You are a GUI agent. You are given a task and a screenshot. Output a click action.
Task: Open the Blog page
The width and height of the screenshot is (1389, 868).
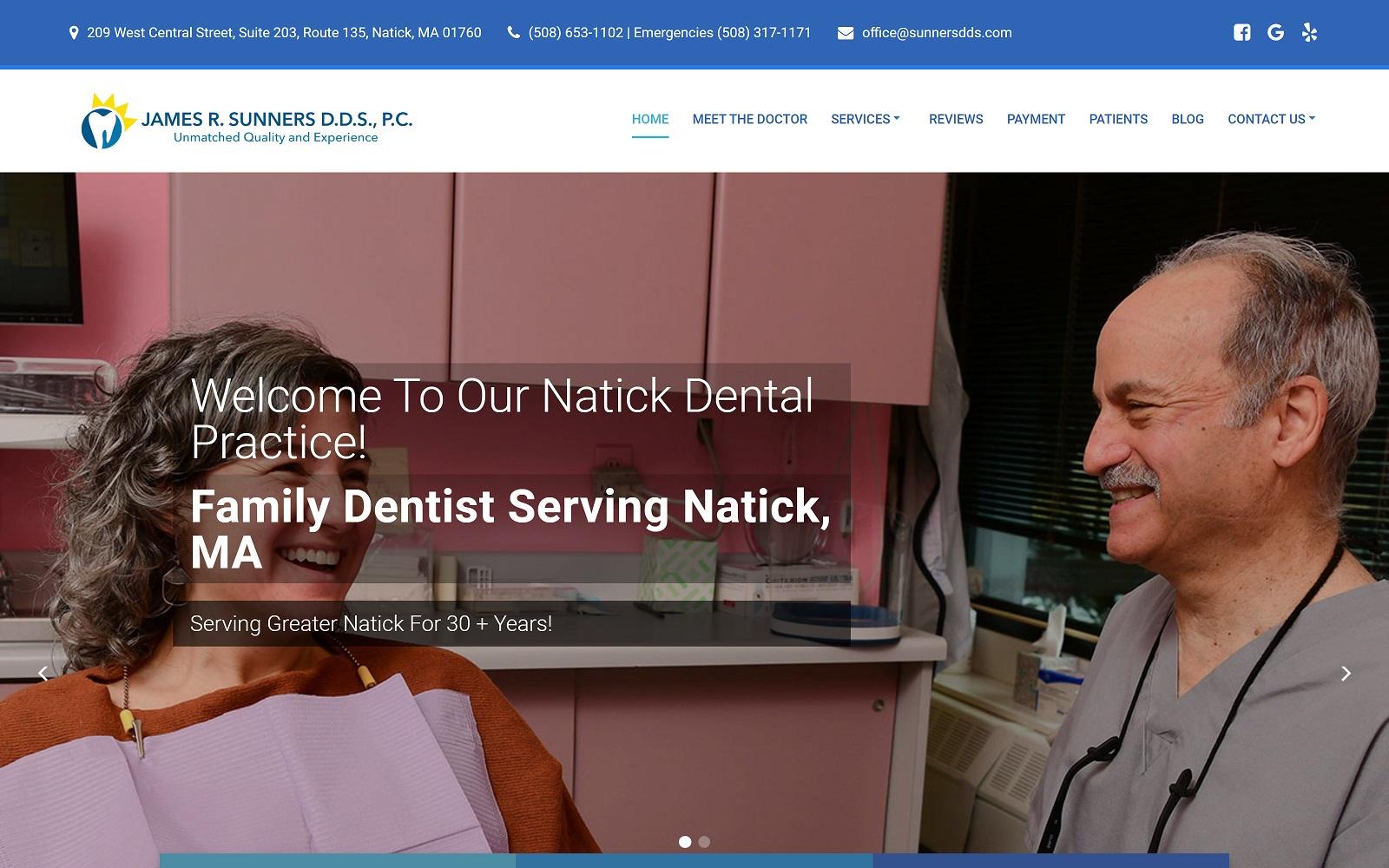coord(1188,119)
